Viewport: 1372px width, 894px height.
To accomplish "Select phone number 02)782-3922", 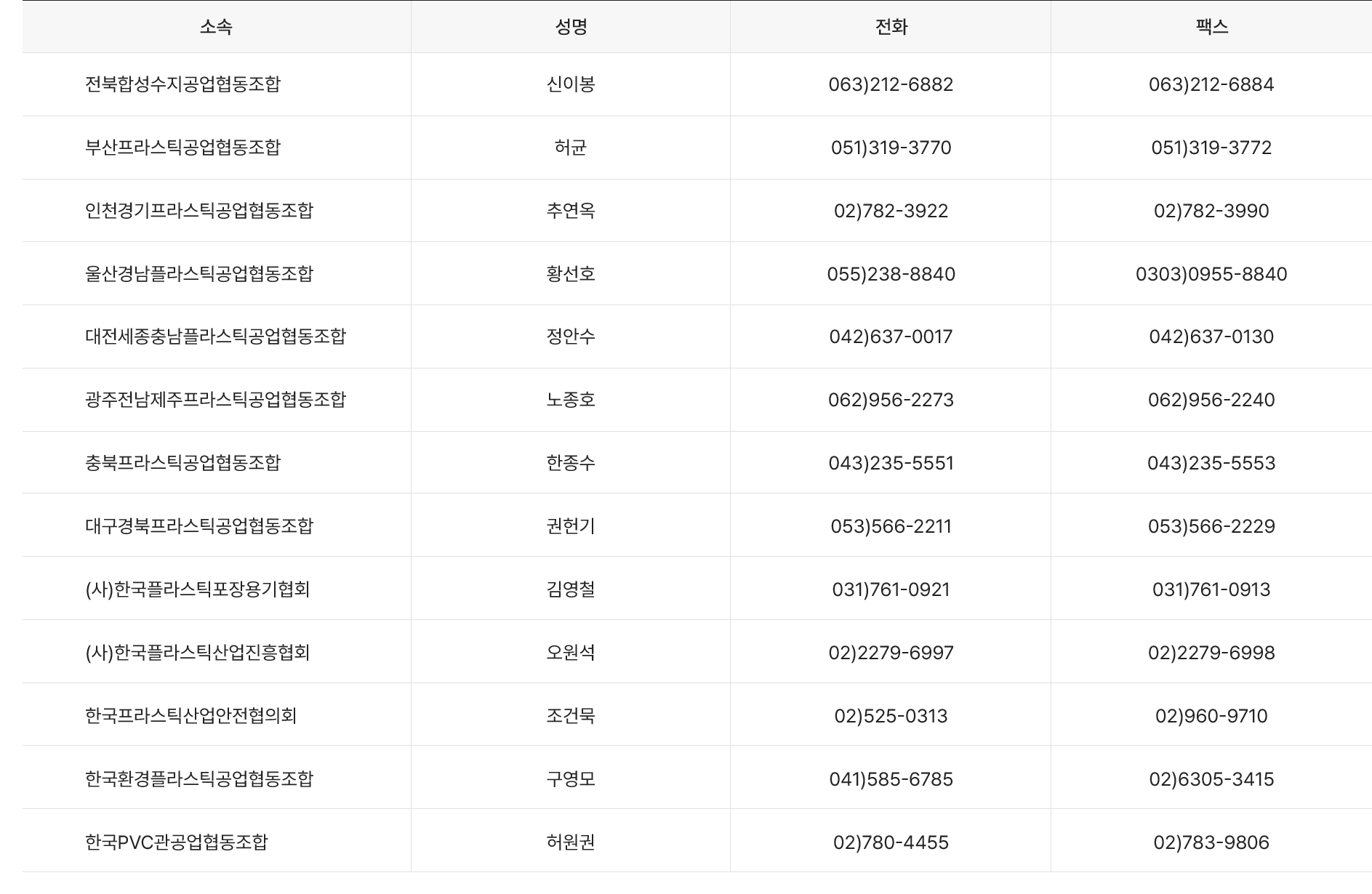I will 891,211.
